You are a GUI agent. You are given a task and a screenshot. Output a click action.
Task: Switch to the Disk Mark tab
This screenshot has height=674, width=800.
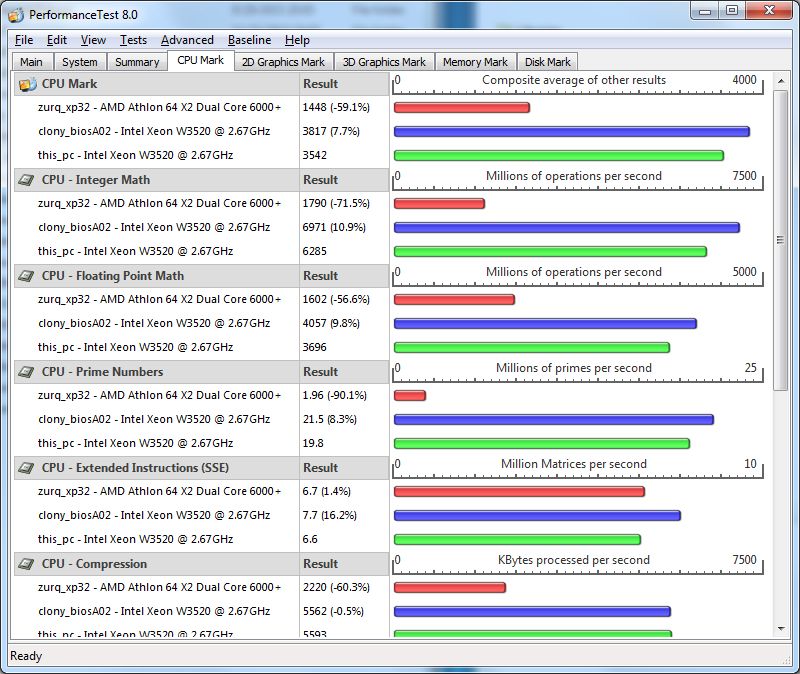click(547, 62)
